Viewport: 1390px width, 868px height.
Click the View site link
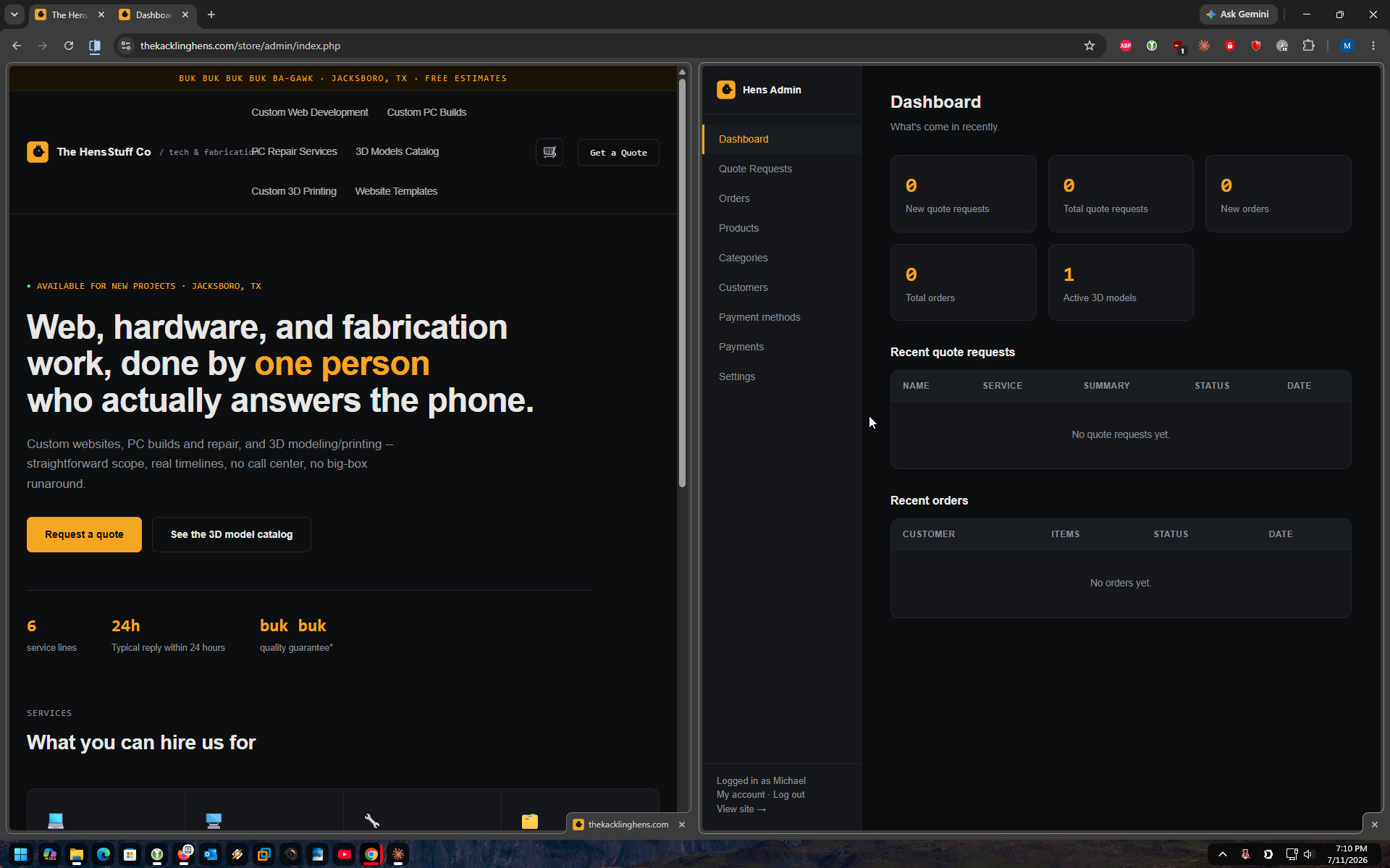[x=741, y=809]
